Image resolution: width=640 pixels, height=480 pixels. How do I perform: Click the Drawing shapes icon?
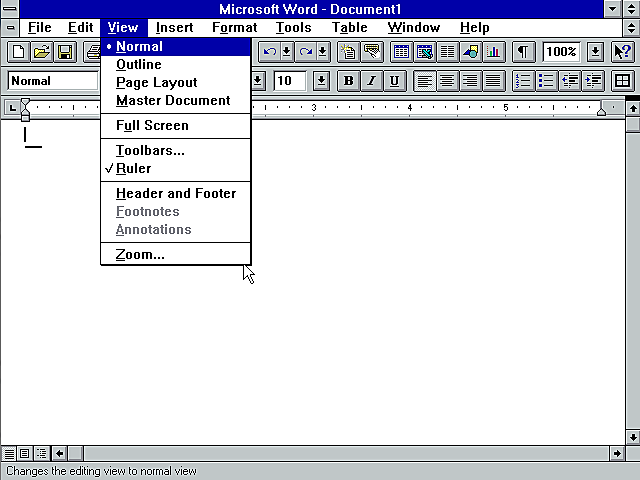tap(471, 52)
